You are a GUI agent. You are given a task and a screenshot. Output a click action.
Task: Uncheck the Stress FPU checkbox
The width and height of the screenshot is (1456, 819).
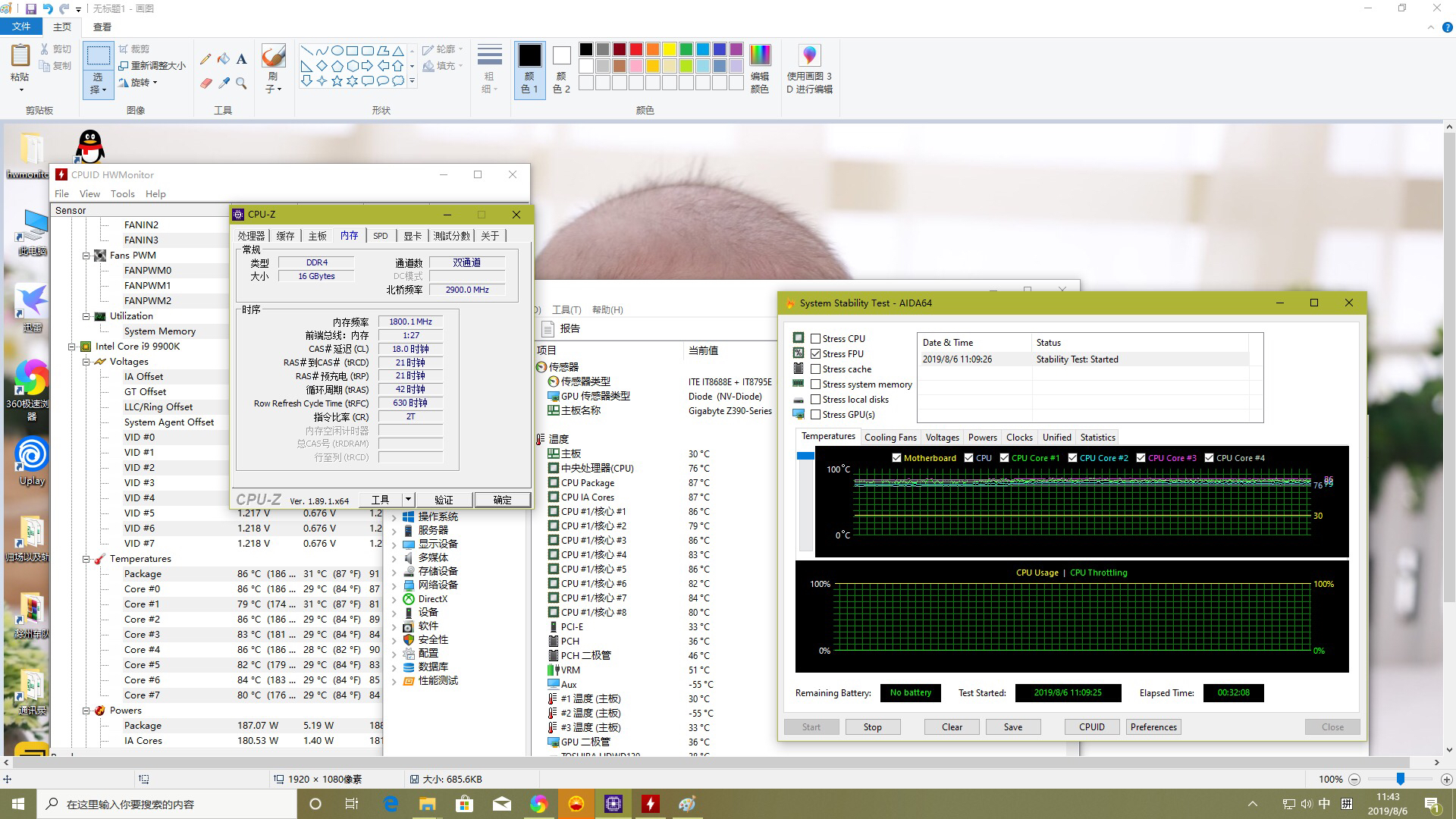pyautogui.click(x=816, y=354)
